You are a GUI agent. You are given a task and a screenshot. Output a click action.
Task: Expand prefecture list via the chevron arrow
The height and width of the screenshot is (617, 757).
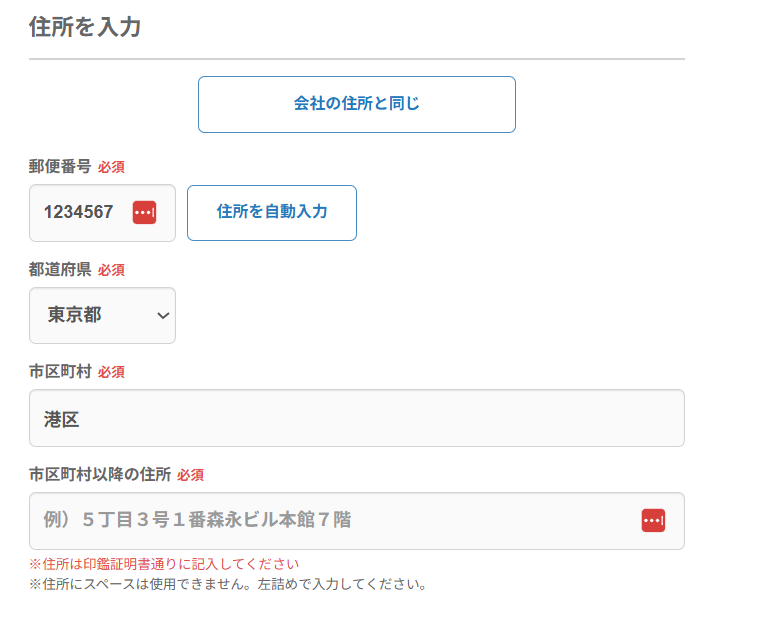(164, 316)
